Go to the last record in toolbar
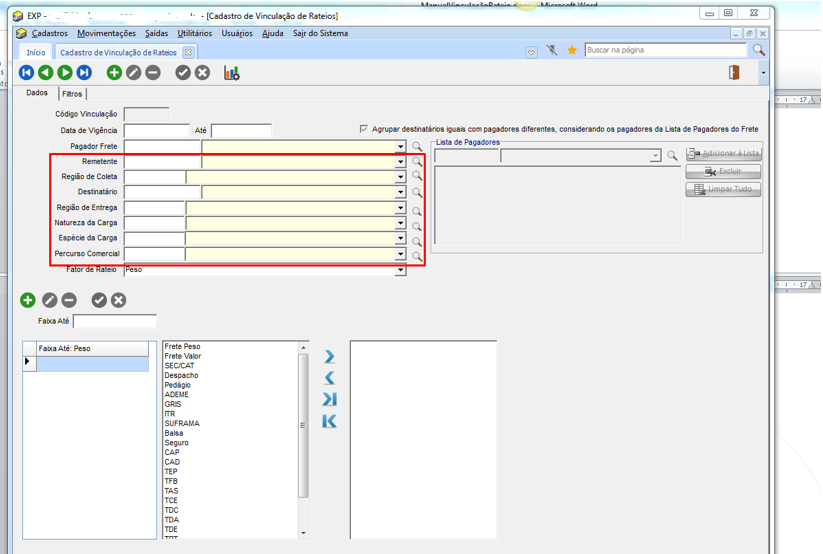 tap(84, 73)
